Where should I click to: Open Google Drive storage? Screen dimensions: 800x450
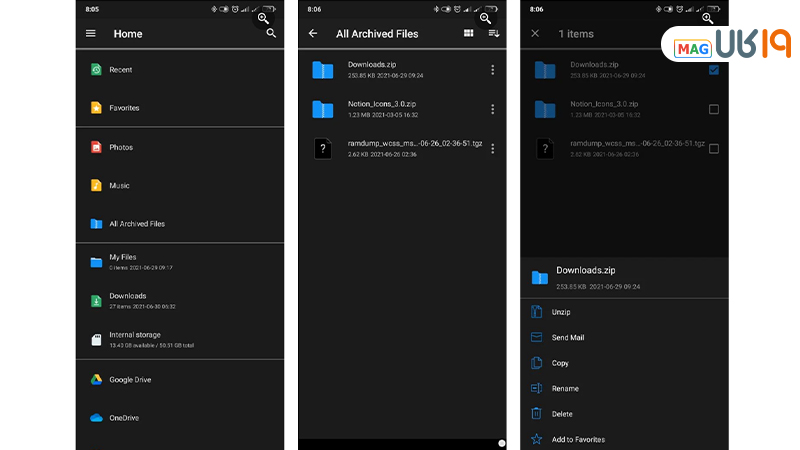[x=129, y=380]
